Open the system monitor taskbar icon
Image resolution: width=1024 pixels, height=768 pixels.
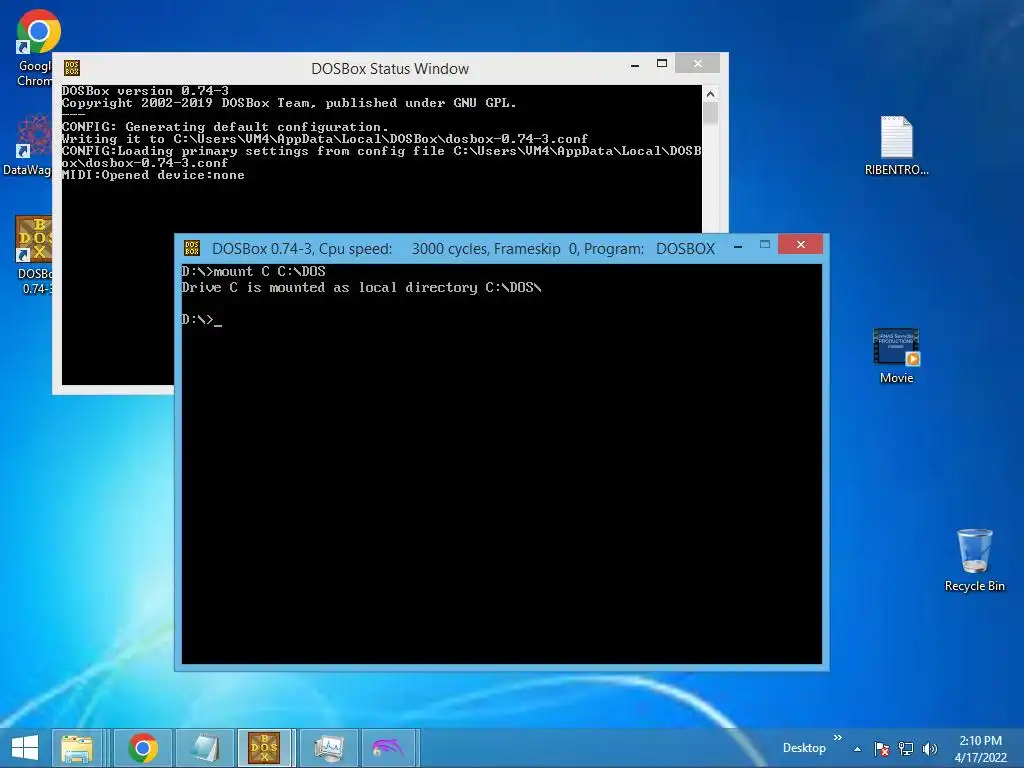click(x=328, y=748)
